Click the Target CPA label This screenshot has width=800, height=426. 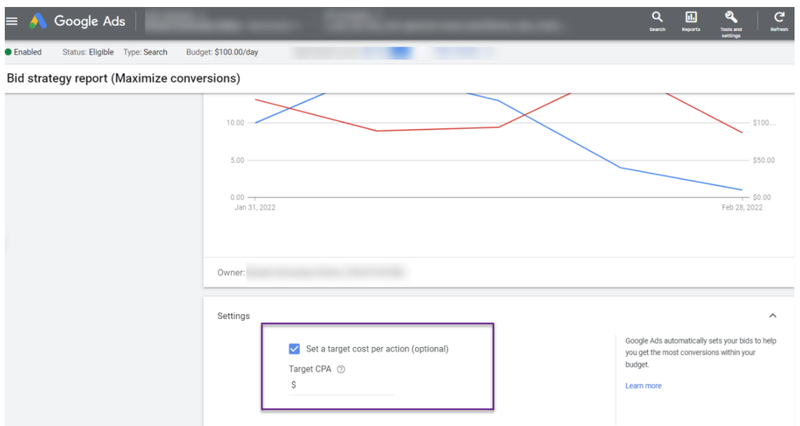tap(310, 369)
